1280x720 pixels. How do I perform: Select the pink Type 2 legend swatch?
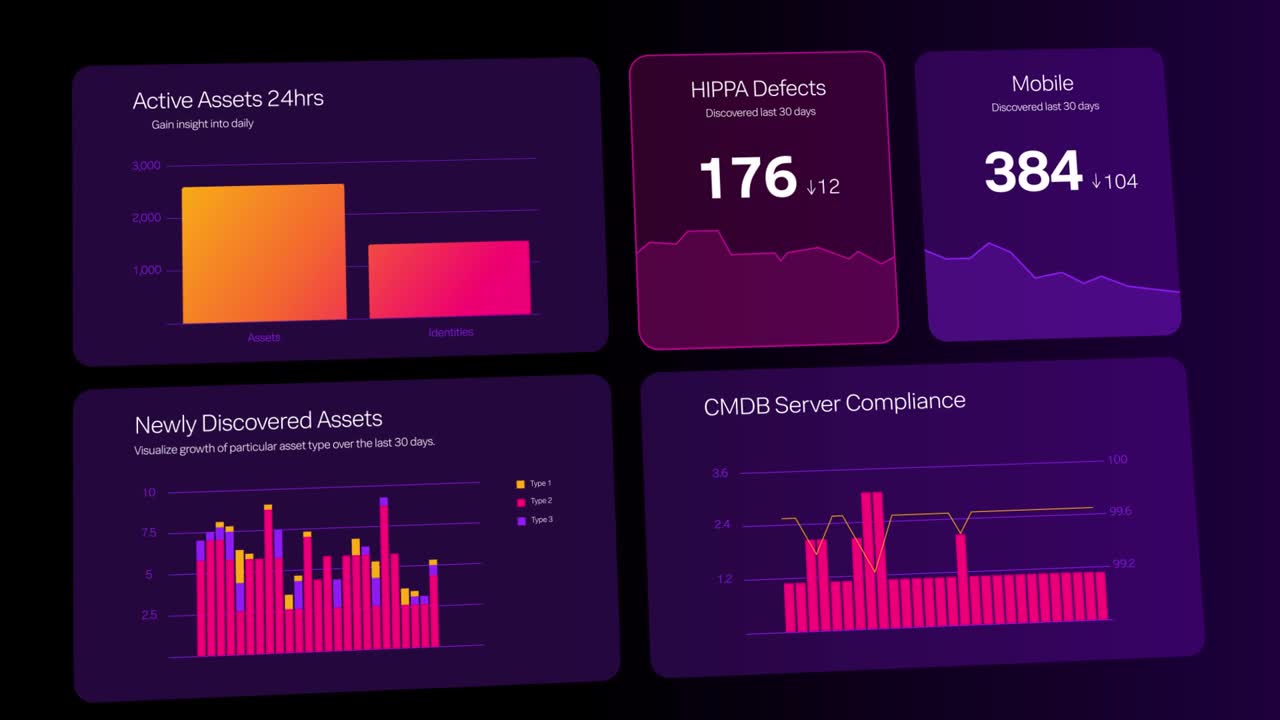520,502
